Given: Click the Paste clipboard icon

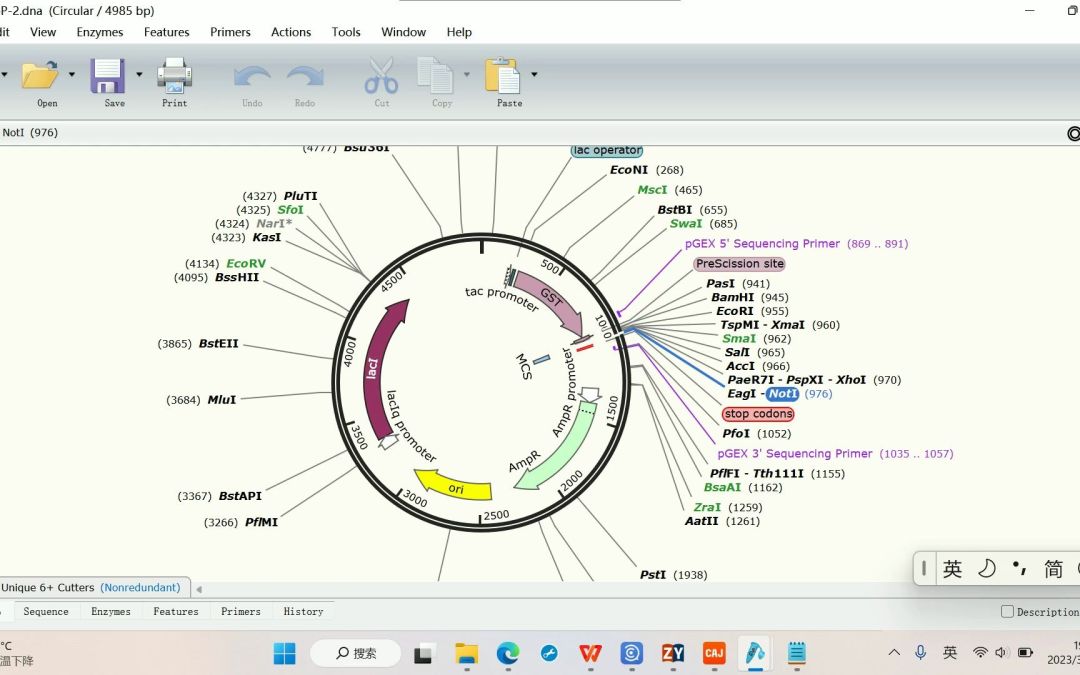Looking at the screenshot, I should click(502, 76).
